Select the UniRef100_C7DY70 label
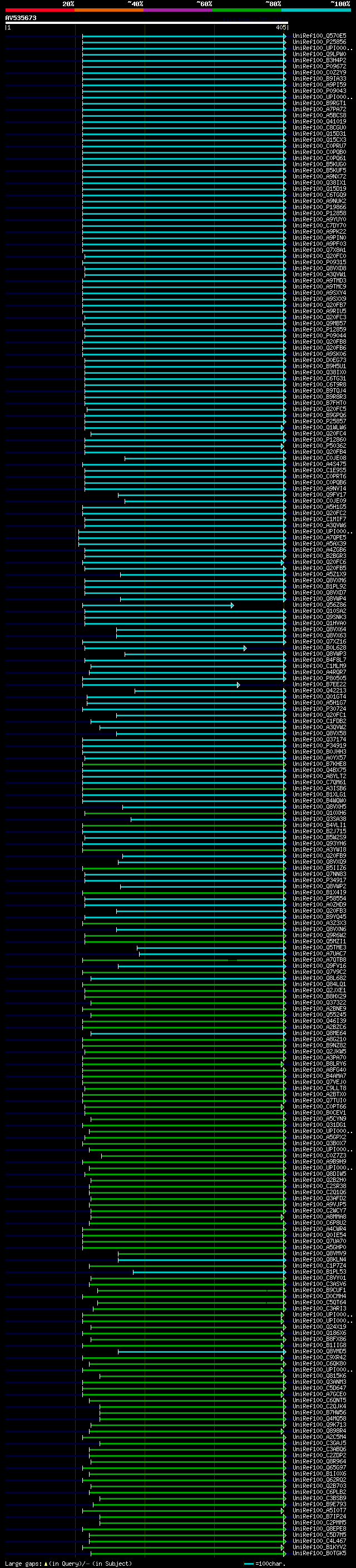The width and height of the screenshot is (356, 1568). tap(319, 225)
